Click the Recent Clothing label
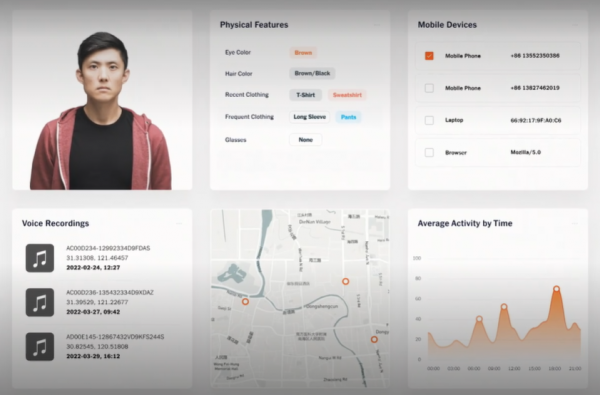The image size is (600, 395). (247, 95)
